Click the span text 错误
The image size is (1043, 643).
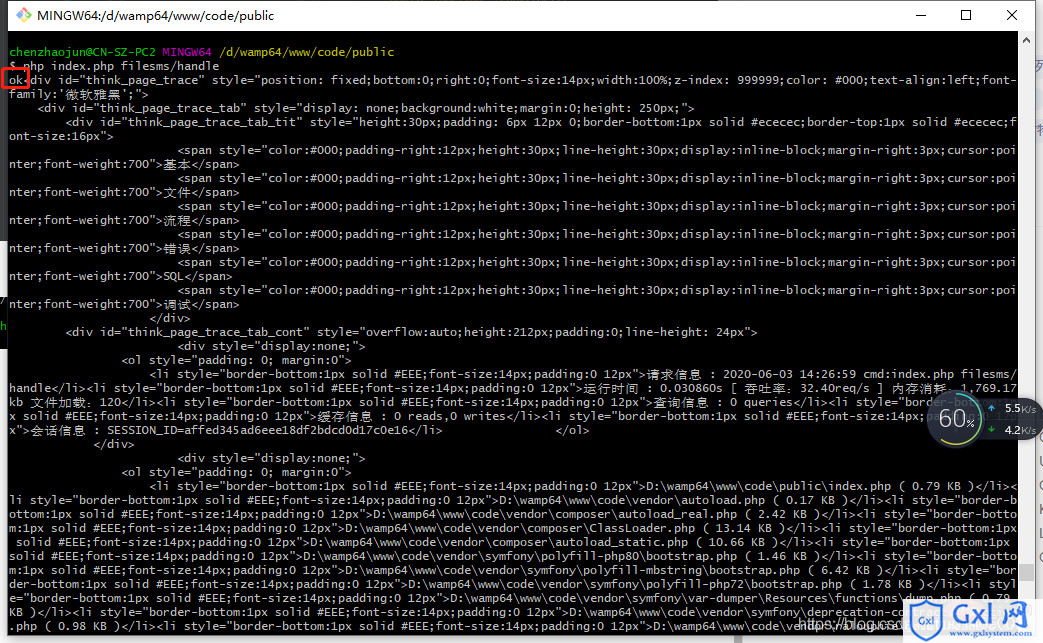pos(178,248)
